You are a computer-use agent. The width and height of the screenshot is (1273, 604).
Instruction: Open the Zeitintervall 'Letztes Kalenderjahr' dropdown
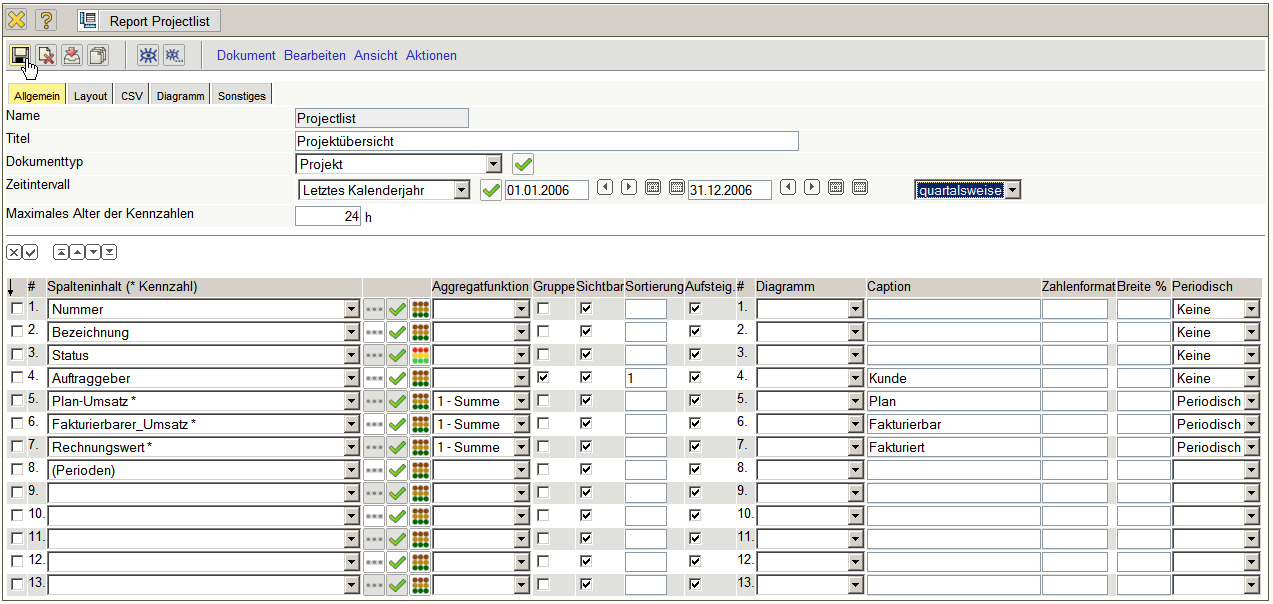(461, 190)
